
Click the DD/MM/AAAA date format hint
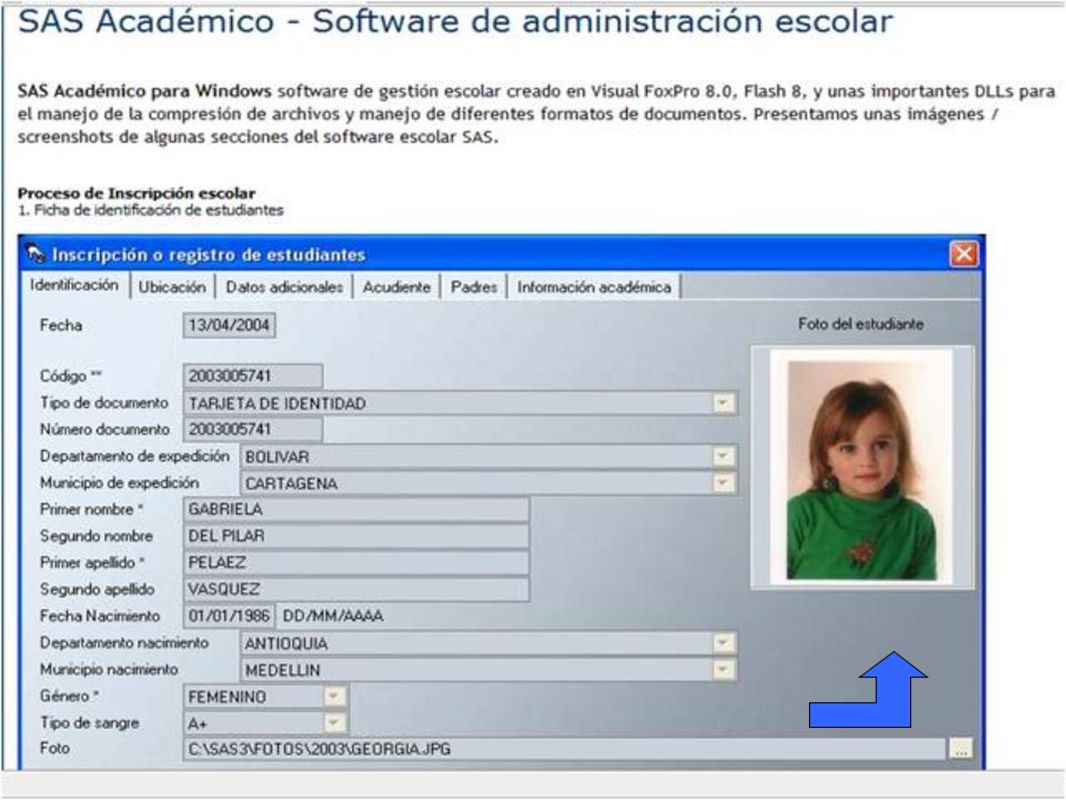(333, 616)
